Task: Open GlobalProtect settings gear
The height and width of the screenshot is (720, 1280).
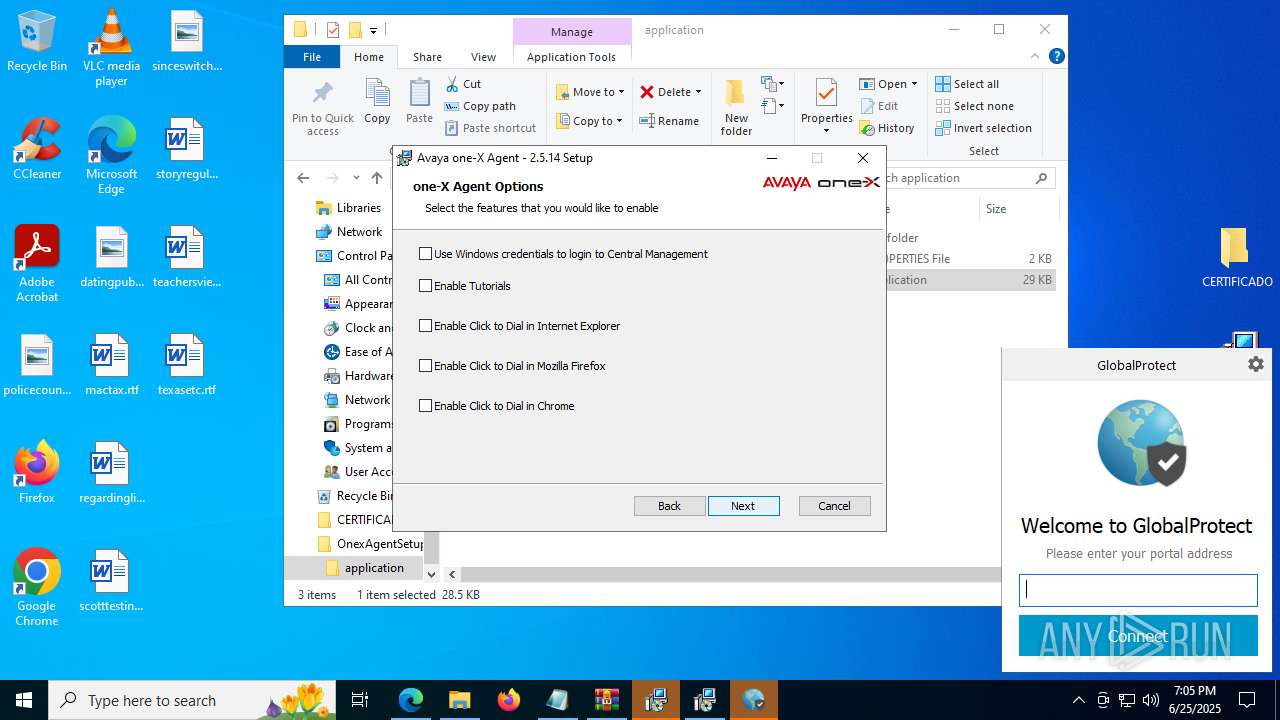Action: 1256,365
